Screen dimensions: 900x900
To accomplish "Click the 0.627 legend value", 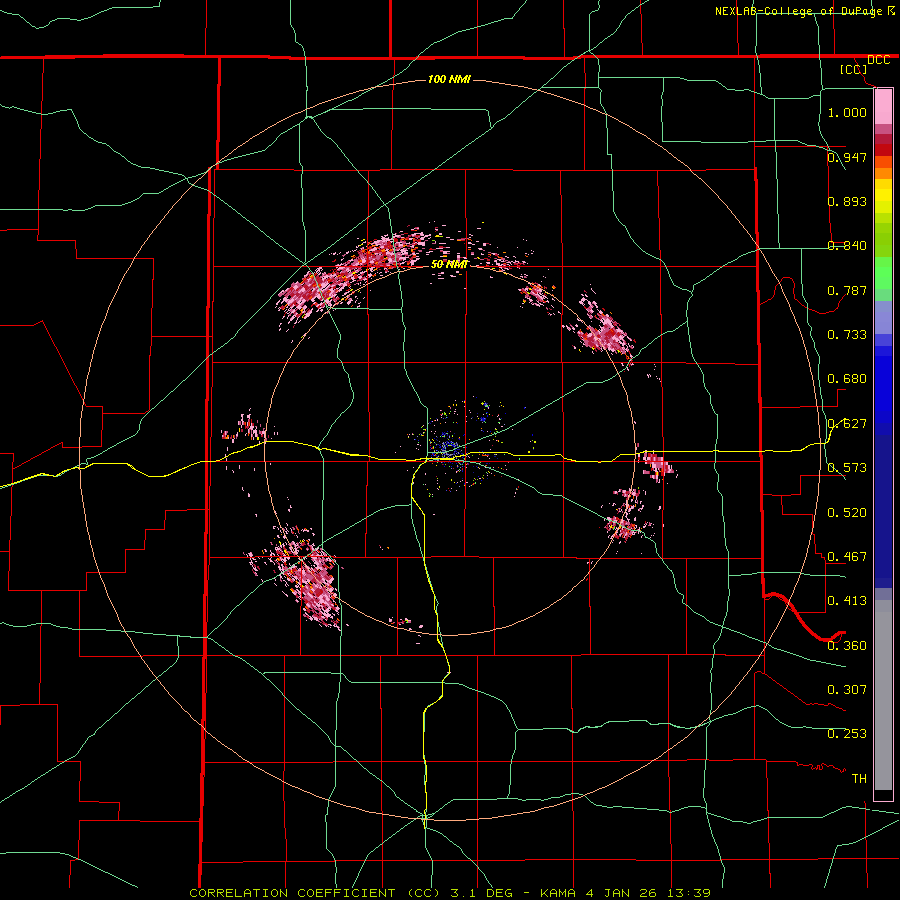I will click(847, 424).
